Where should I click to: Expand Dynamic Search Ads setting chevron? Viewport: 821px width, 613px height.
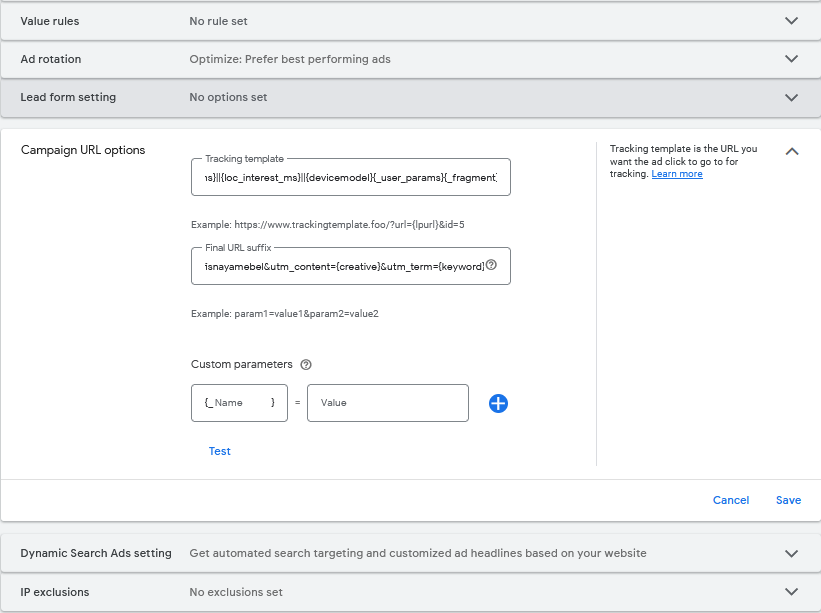[792, 553]
